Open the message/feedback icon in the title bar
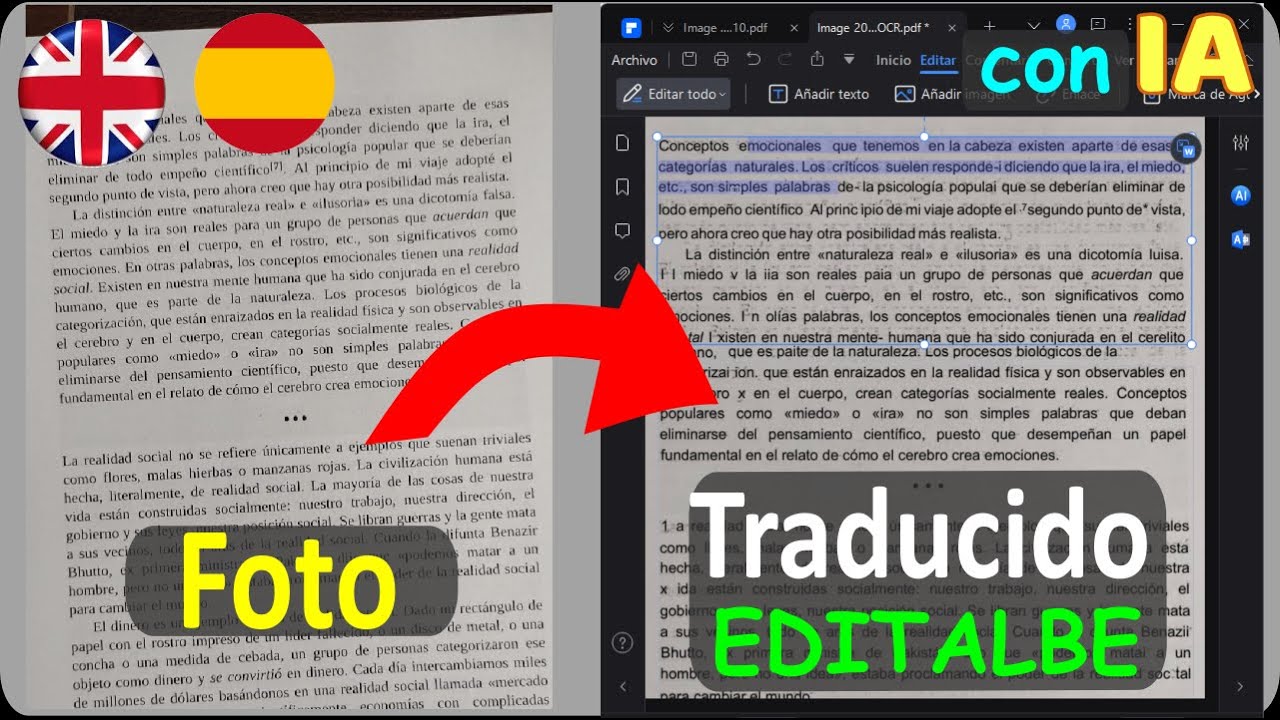 (1098, 25)
